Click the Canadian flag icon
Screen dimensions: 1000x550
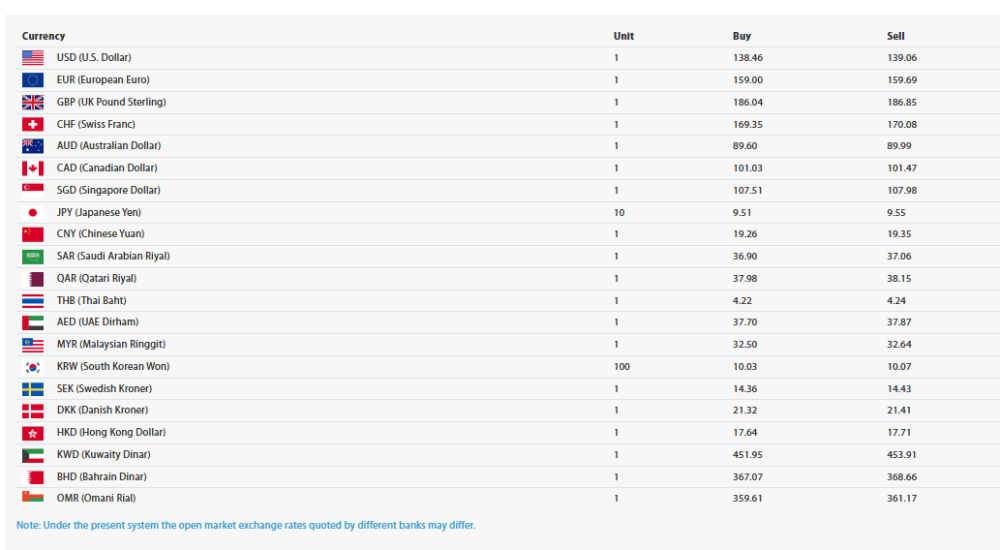(33, 168)
